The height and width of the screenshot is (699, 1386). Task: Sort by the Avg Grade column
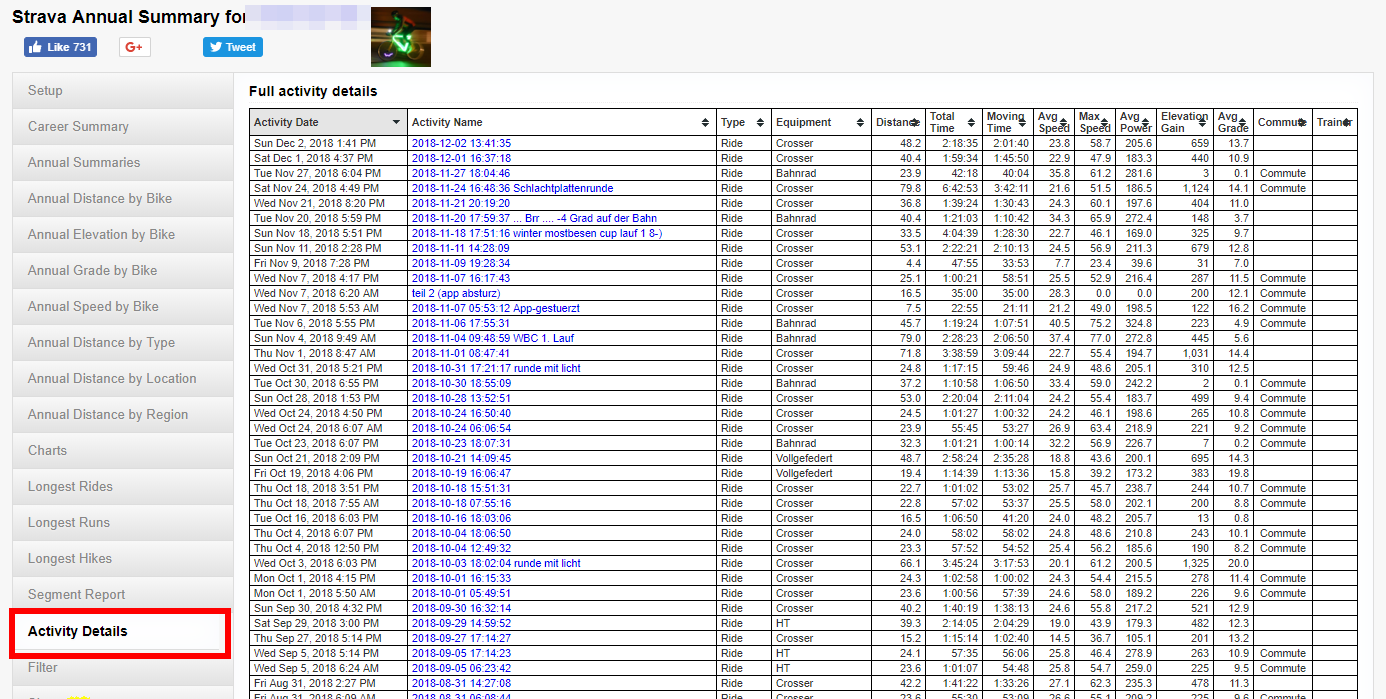tap(1233, 122)
